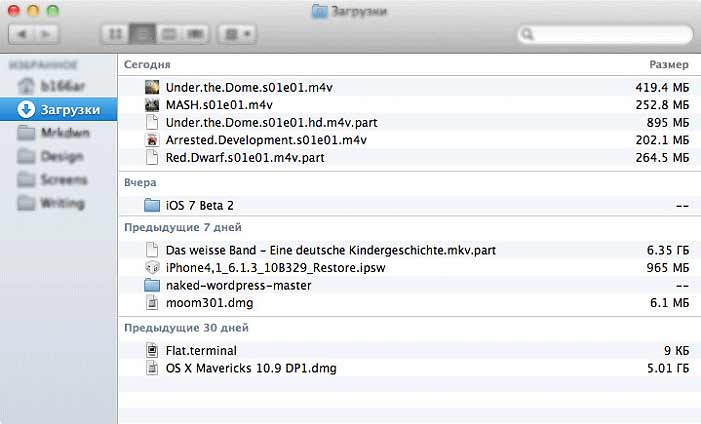The width and height of the screenshot is (701, 424).
Task: Click OS X Mavericks dmg icon
Action: [x=152, y=368]
